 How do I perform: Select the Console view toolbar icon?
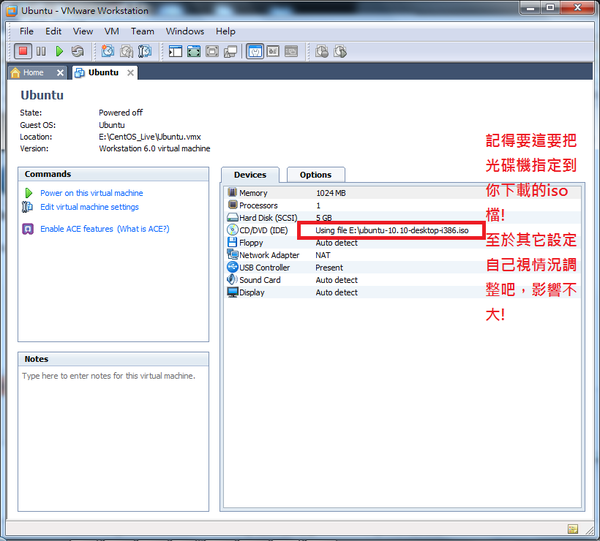pyautogui.click(x=291, y=51)
